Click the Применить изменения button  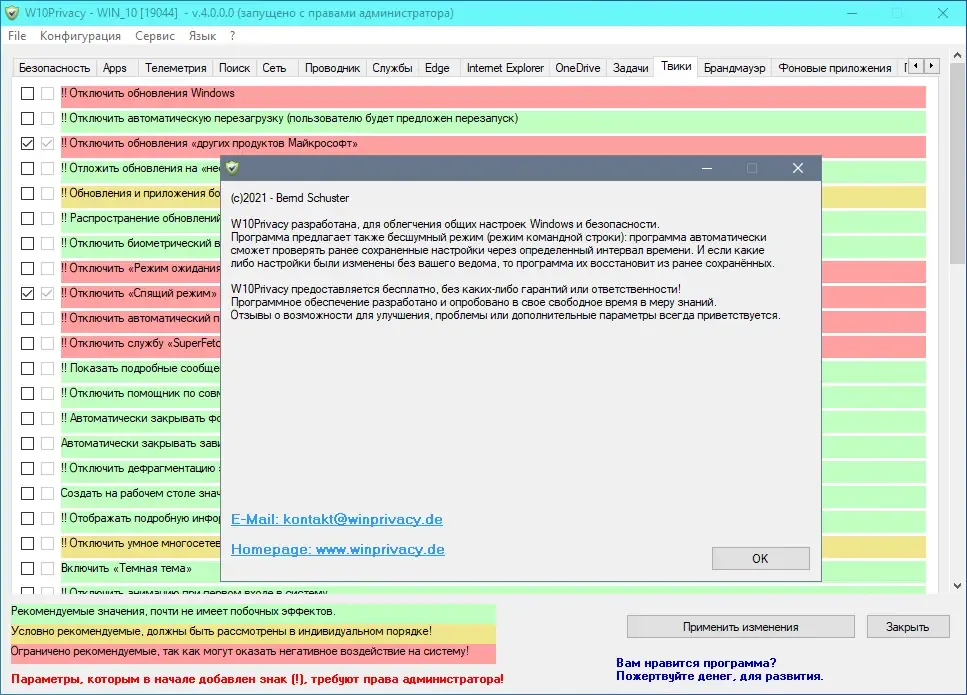tap(740, 627)
